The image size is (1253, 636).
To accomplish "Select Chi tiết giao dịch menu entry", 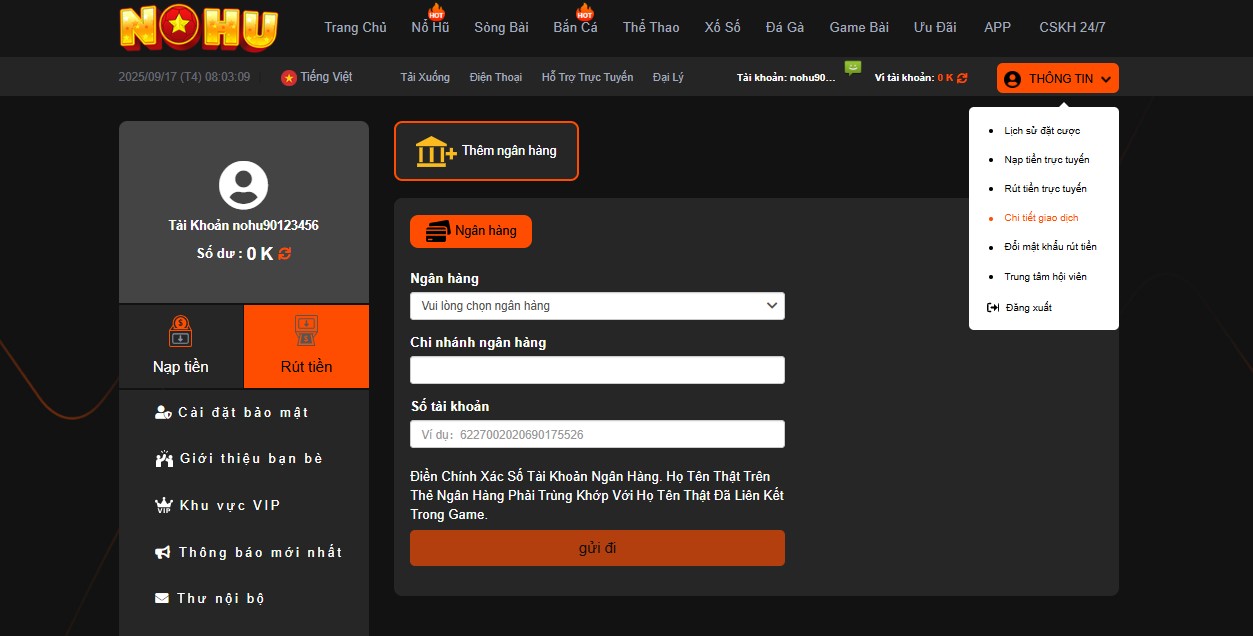I will tap(1041, 218).
